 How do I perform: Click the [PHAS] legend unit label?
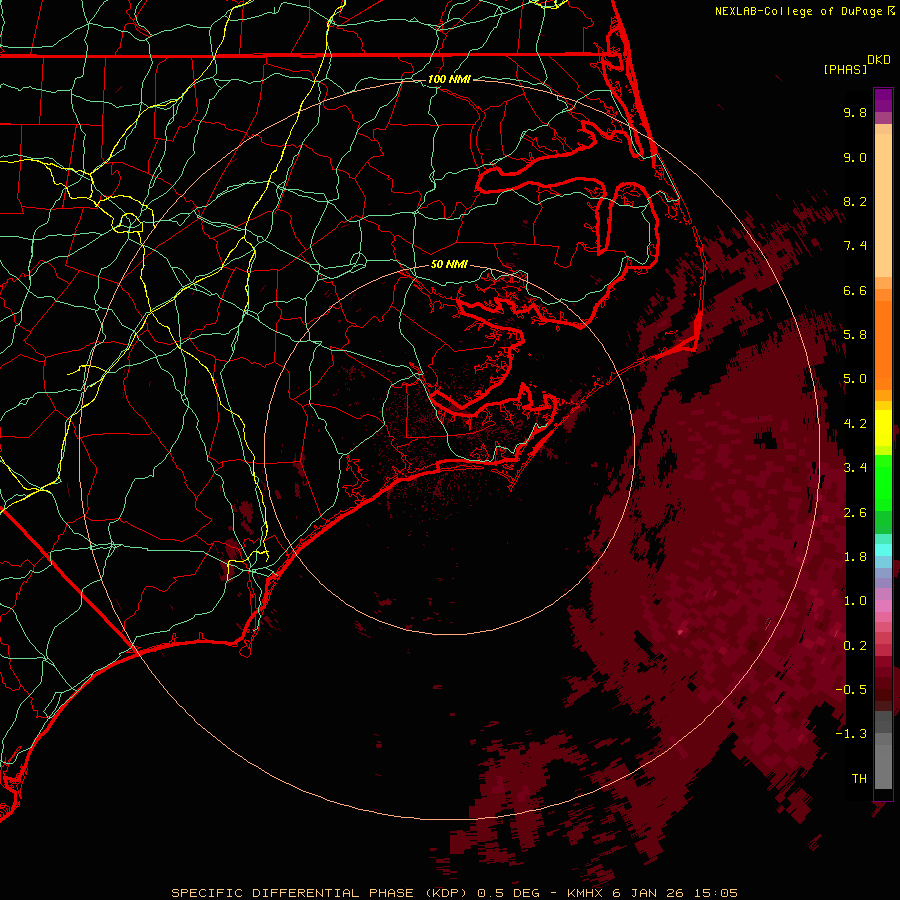pyautogui.click(x=845, y=69)
